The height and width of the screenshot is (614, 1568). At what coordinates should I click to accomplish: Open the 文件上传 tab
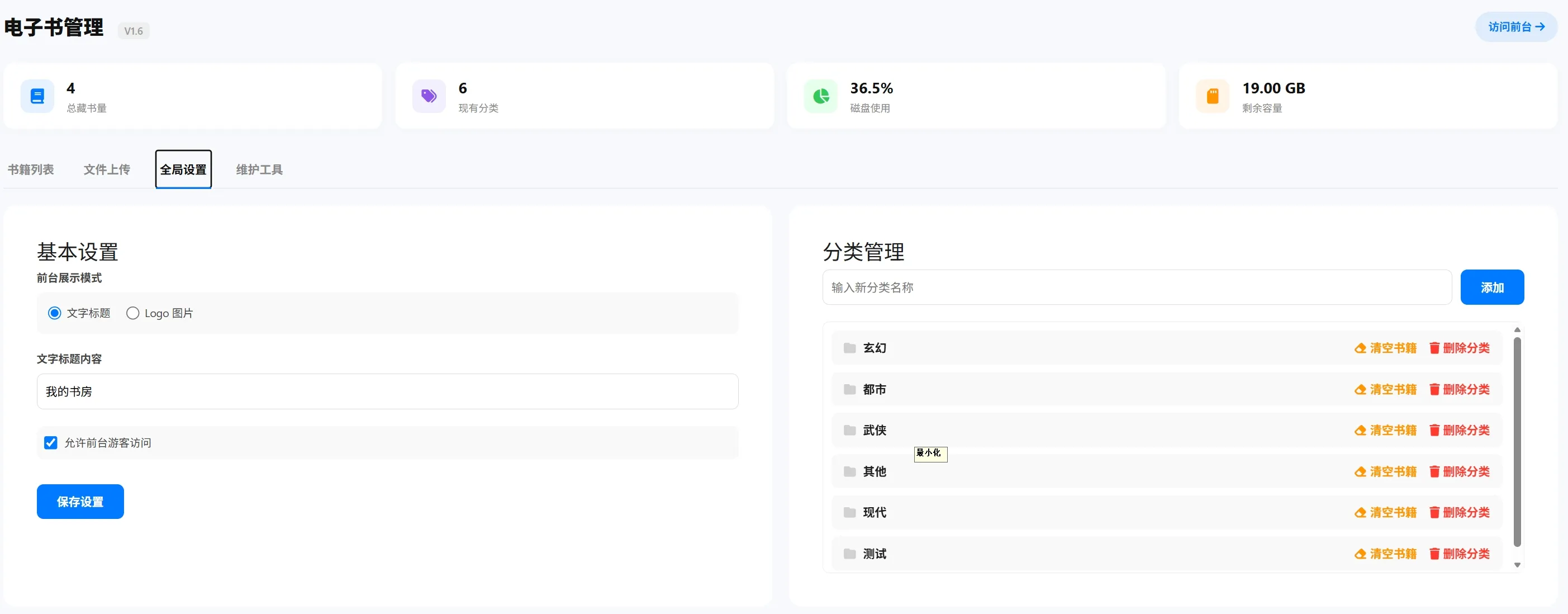tap(107, 169)
